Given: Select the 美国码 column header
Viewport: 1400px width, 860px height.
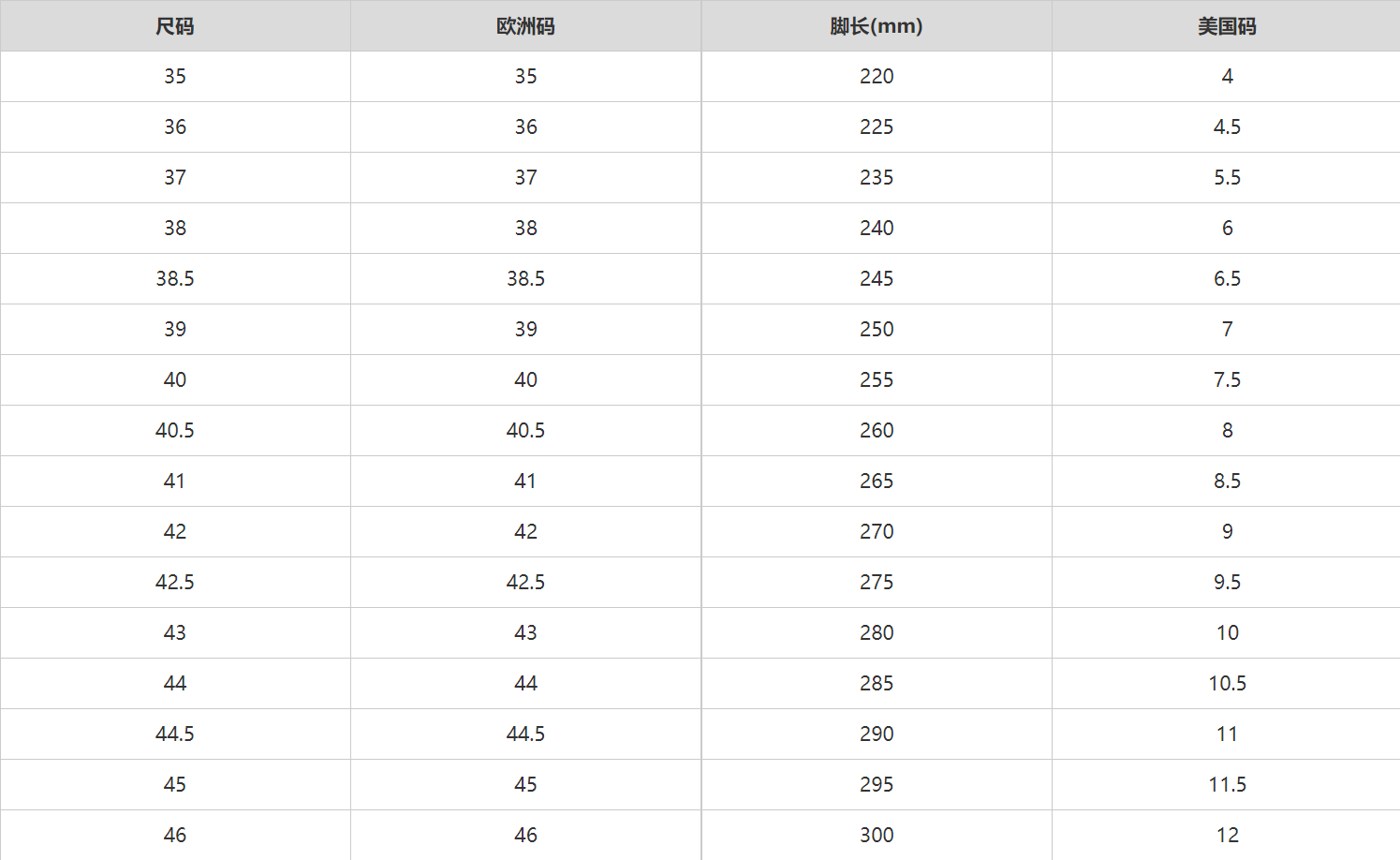Looking at the screenshot, I should coord(1227,26).
